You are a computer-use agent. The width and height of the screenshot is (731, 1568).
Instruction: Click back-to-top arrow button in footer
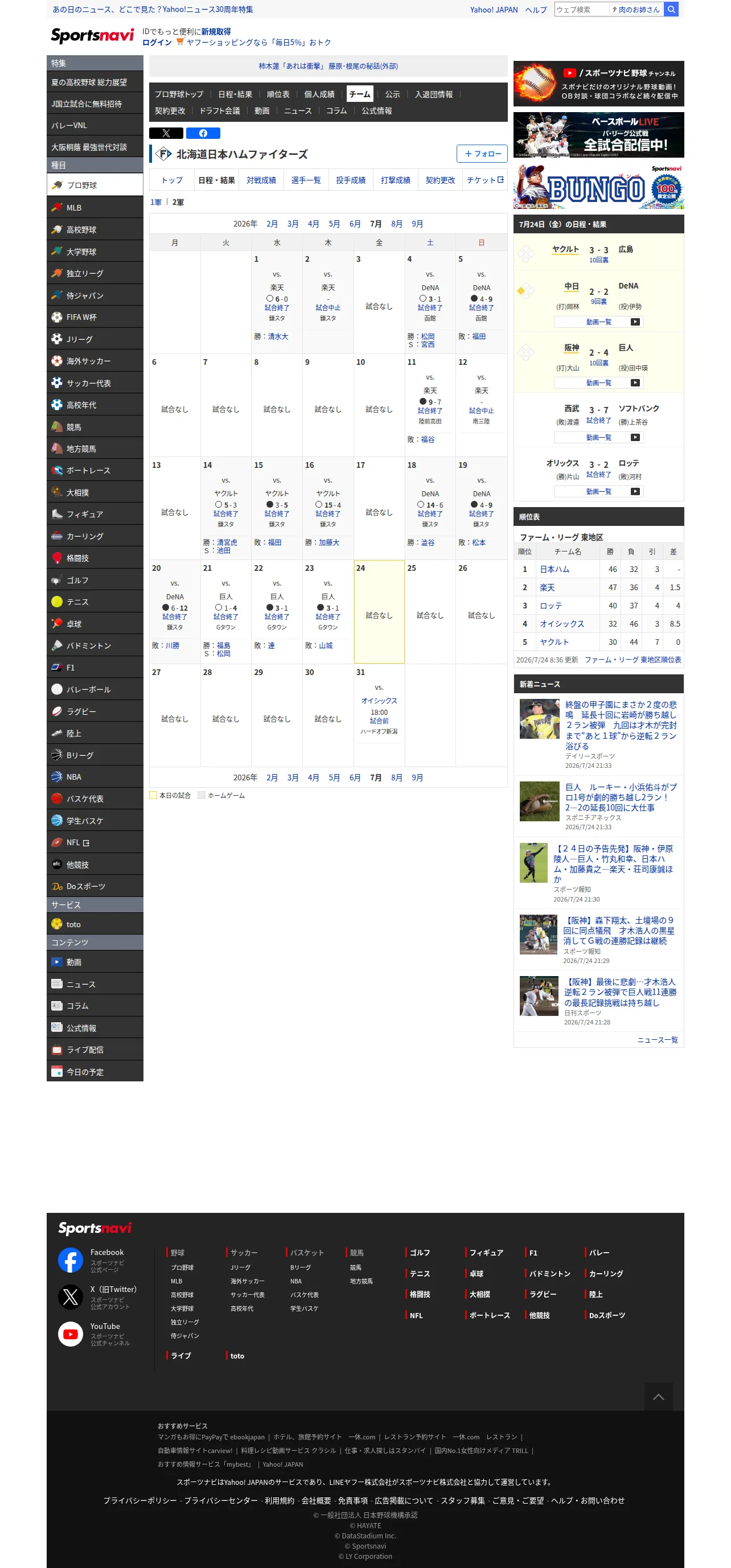(x=659, y=1397)
